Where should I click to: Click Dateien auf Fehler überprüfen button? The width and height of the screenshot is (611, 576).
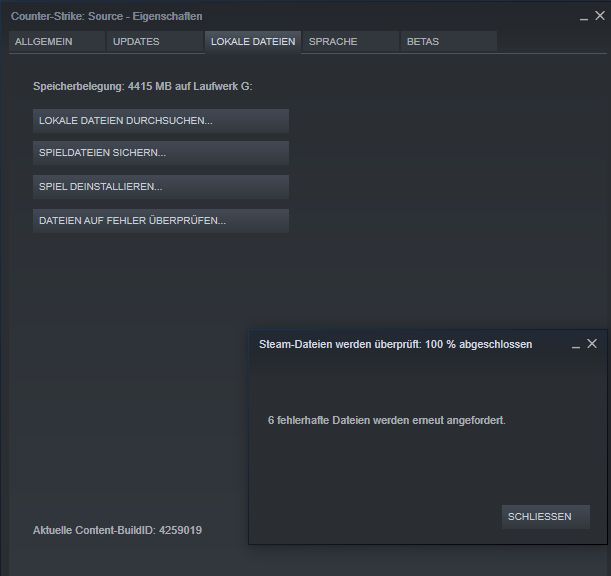coord(161,221)
